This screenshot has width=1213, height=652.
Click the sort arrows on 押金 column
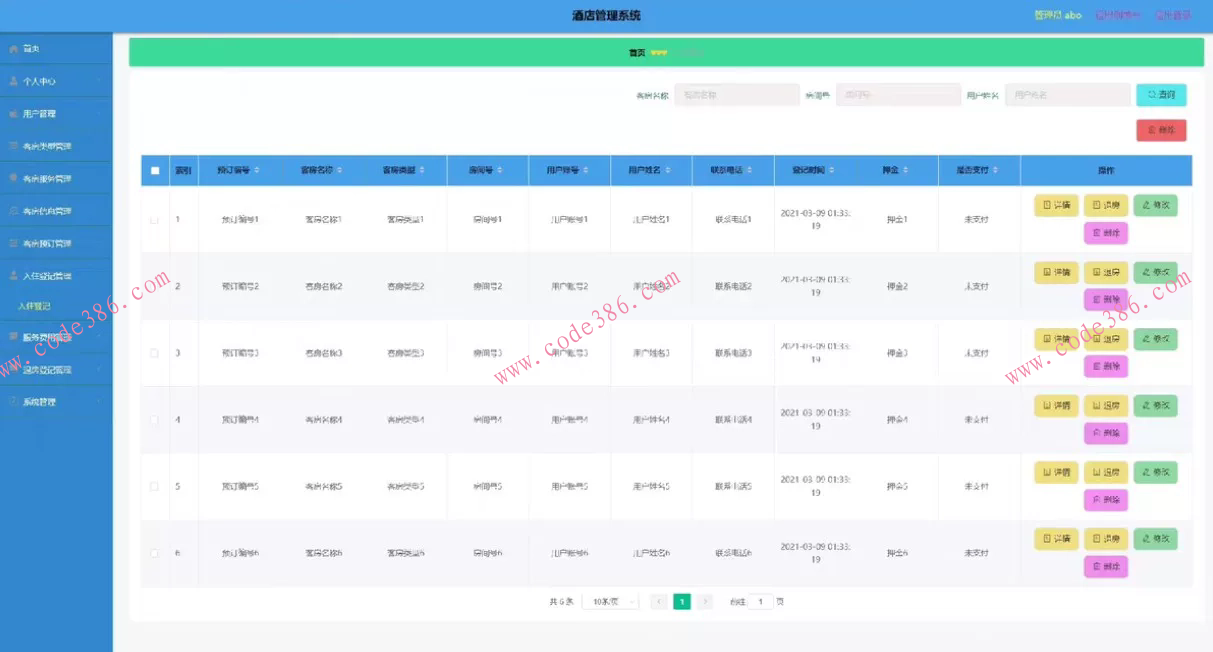pyautogui.click(x=906, y=171)
